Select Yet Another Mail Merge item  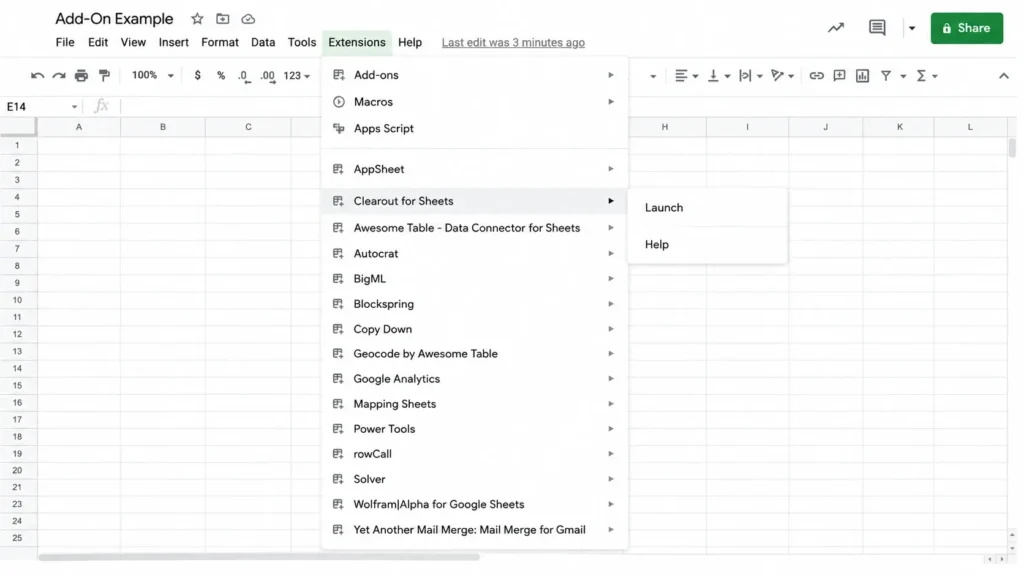(475, 530)
